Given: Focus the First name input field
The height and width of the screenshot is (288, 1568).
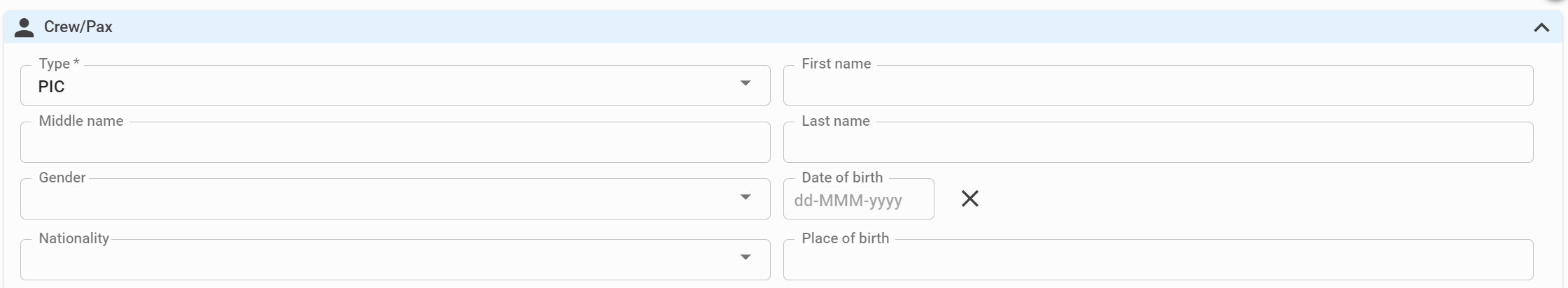Looking at the screenshot, I should [1158, 85].
